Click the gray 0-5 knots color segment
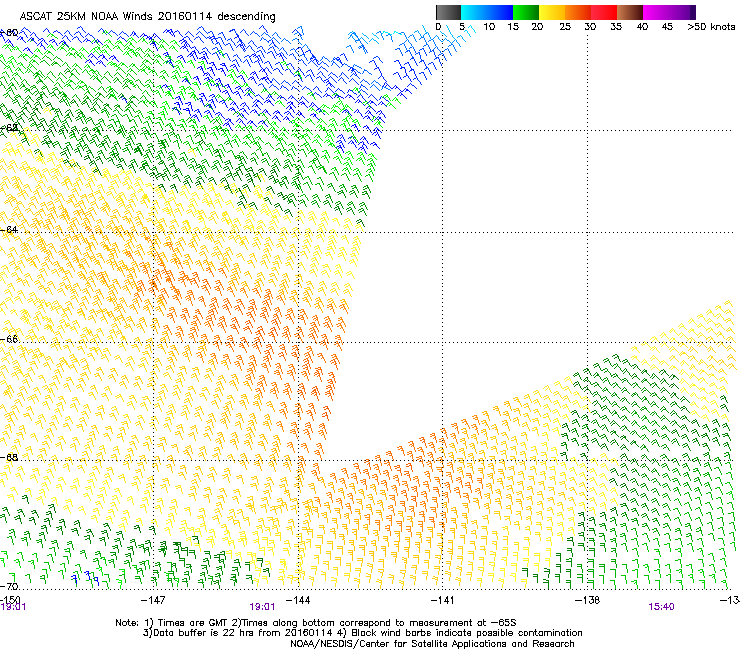This screenshot has width=740, height=650. pyautogui.click(x=448, y=12)
